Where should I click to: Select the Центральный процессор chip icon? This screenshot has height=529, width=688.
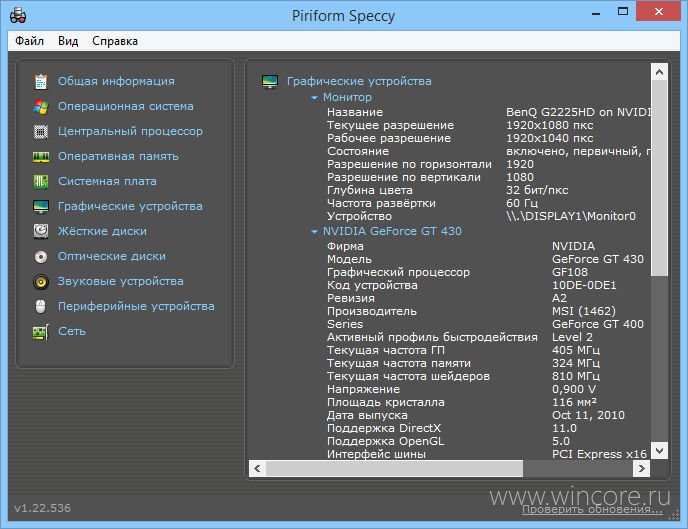coord(41,132)
